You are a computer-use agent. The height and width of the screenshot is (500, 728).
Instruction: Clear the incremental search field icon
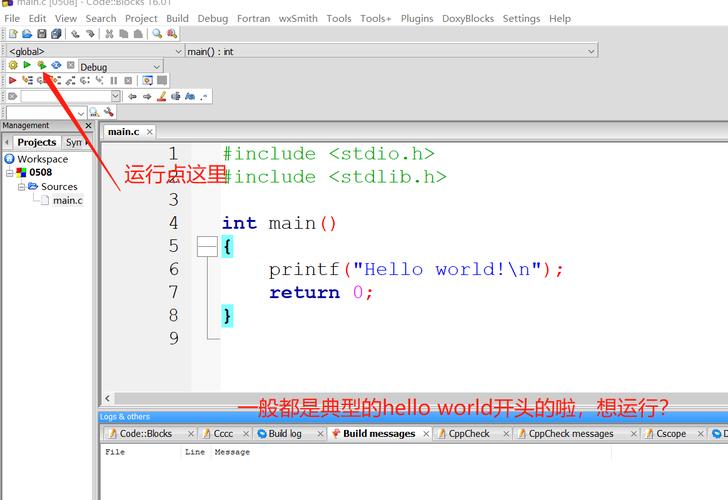[13, 96]
